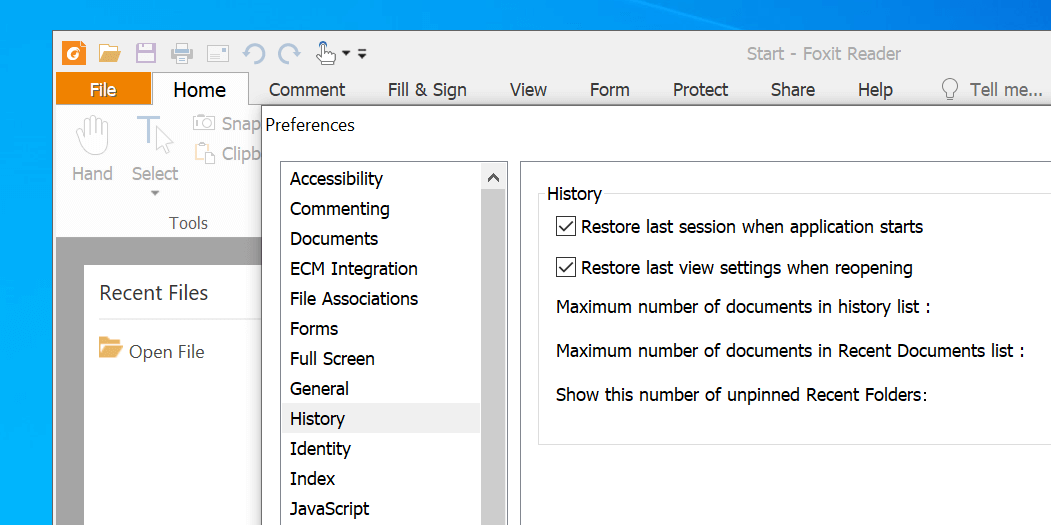Viewport: 1051px width, 525px height.
Task: Uncheck Restore last view settings when reopening
Action: click(566, 268)
